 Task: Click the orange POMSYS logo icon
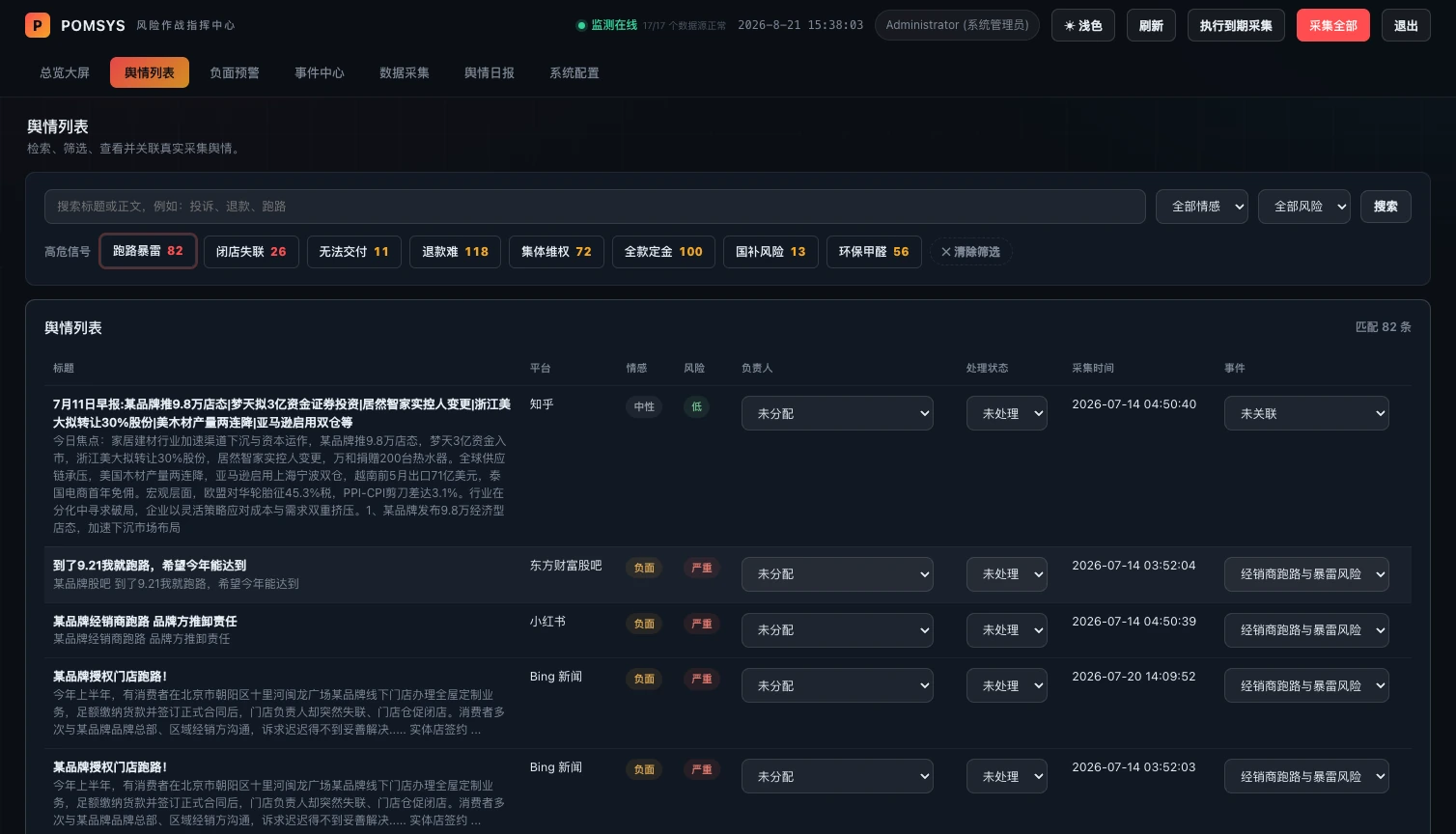click(x=38, y=25)
